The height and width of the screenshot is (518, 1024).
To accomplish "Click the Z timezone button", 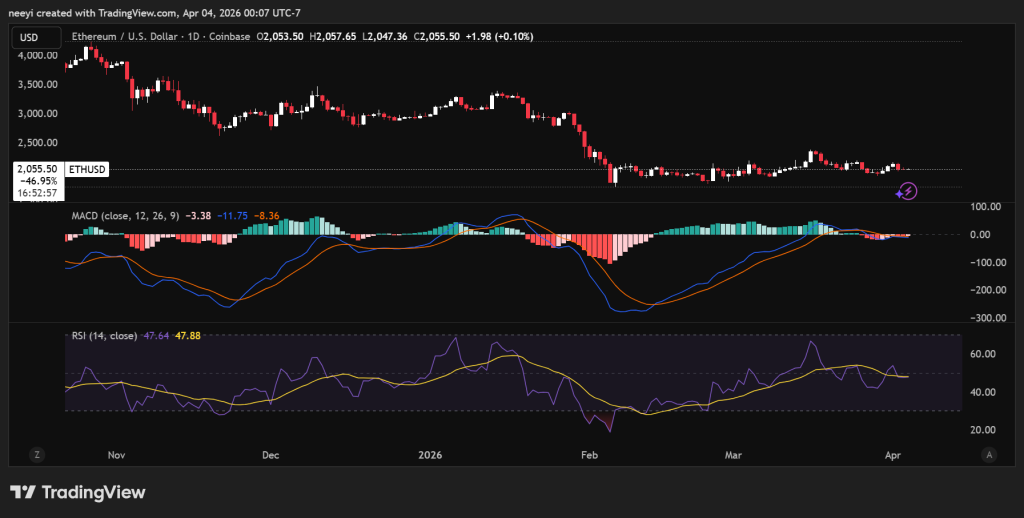I will pyautogui.click(x=37, y=454).
